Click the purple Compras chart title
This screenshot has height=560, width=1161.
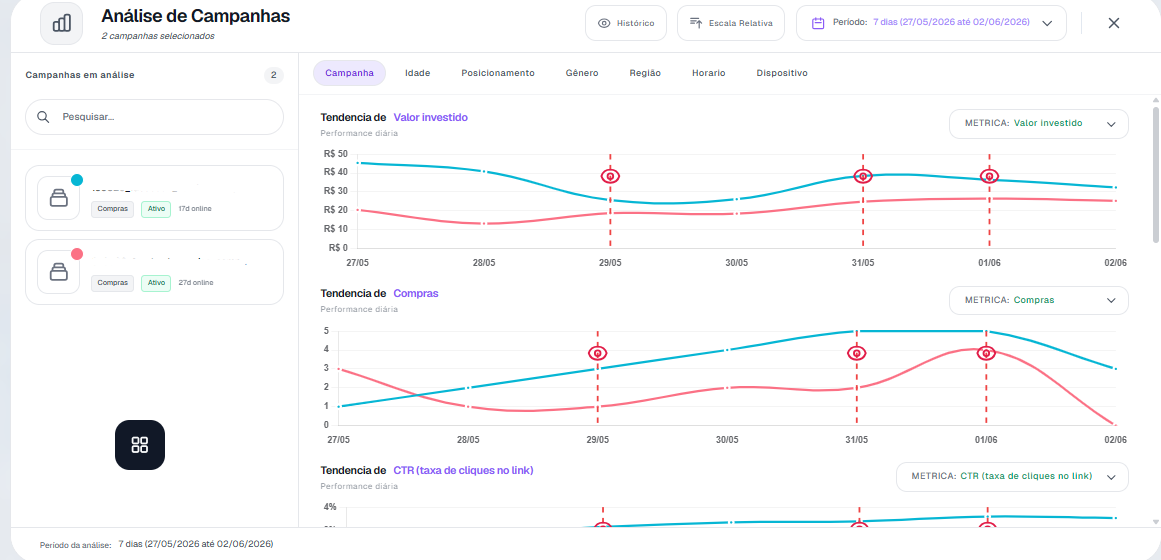[416, 293]
